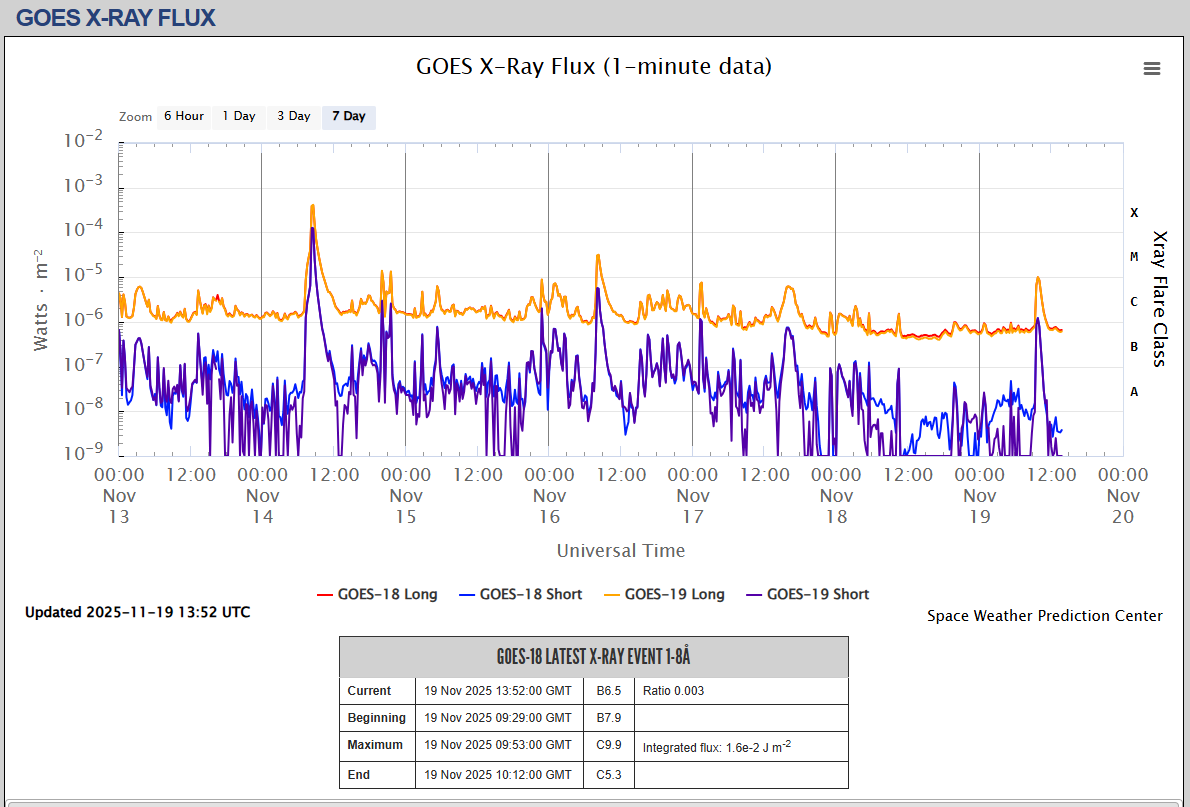Select the Maximum row value C9.9

point(609,745)
